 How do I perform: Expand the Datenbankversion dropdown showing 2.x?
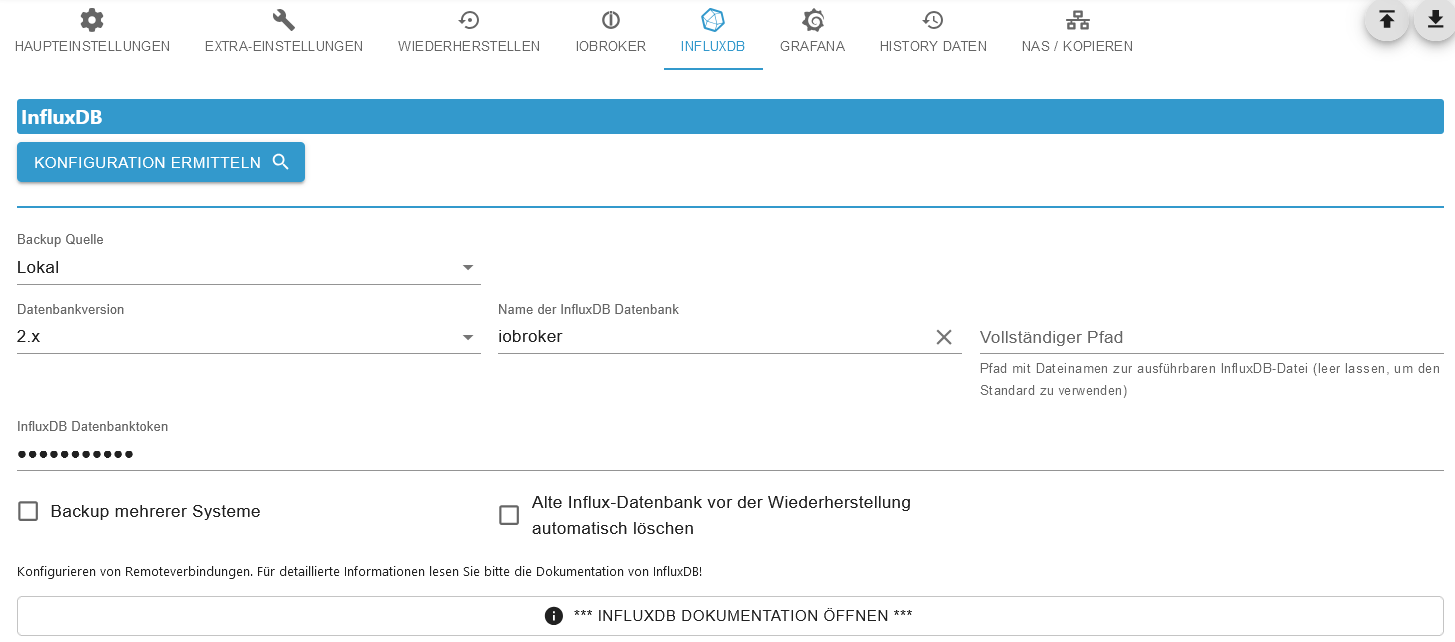tap(249, 337)
